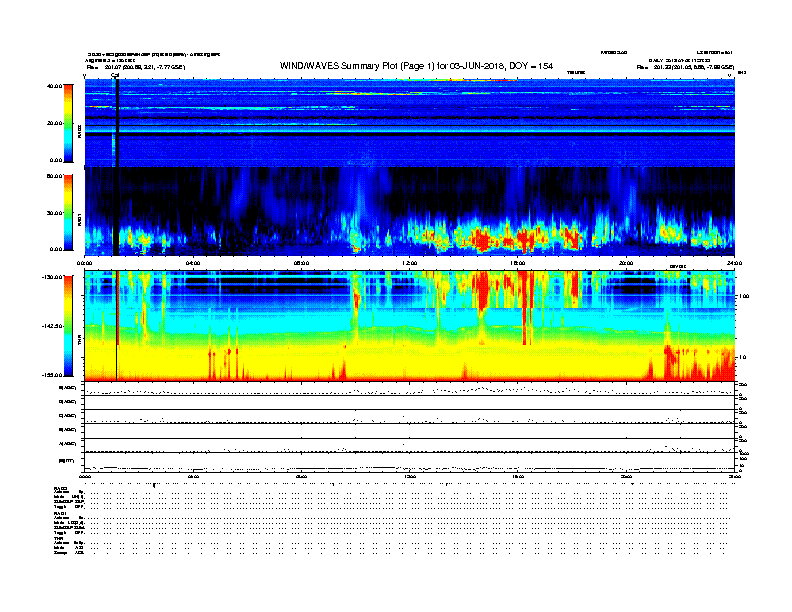Click the 04:00 time label below the RAD1 spectrogram
792x612 pixels.
(193, 263)
